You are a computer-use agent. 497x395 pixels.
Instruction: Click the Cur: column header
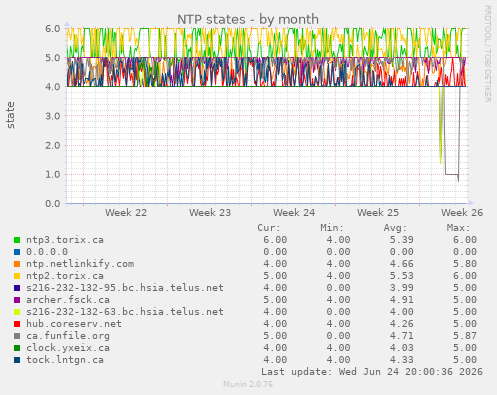(x=269, y=228)
